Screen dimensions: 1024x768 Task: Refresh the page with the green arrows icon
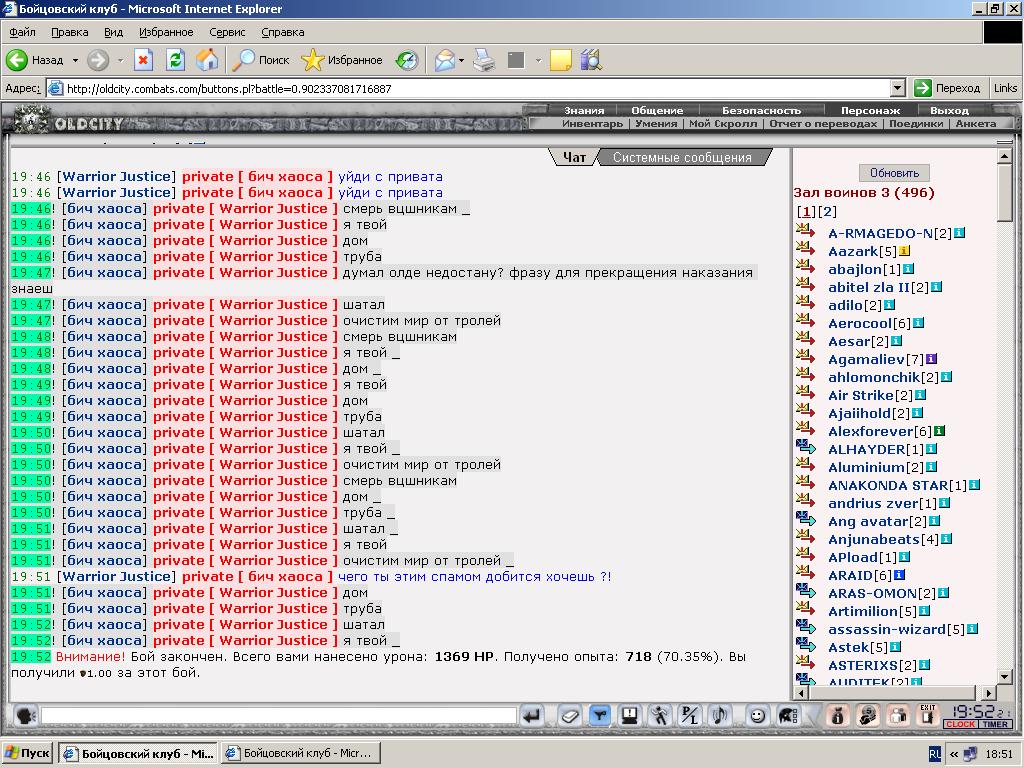click(175, 60)
